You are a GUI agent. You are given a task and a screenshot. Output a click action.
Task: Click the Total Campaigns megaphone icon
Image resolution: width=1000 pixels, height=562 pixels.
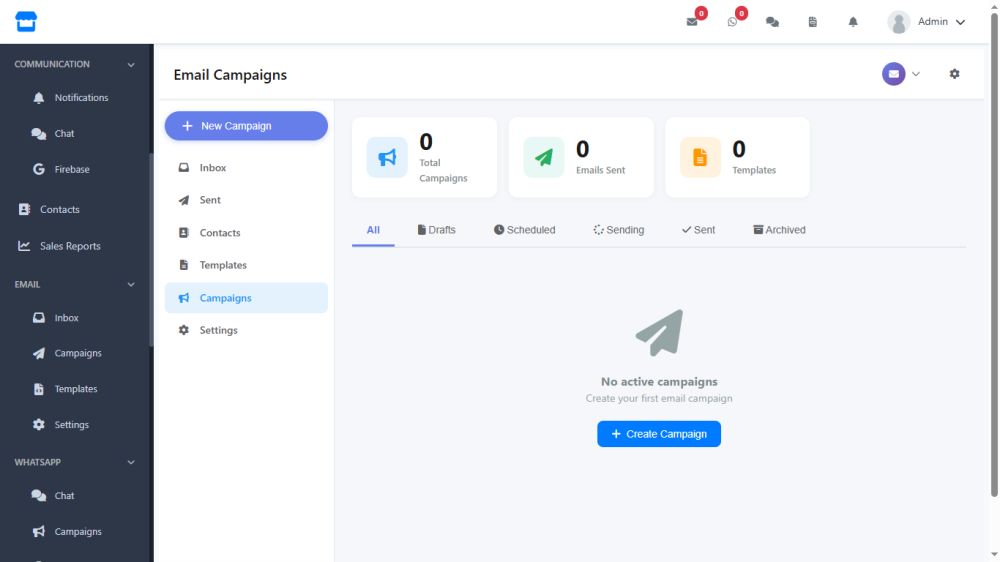[x=387, y=157]
